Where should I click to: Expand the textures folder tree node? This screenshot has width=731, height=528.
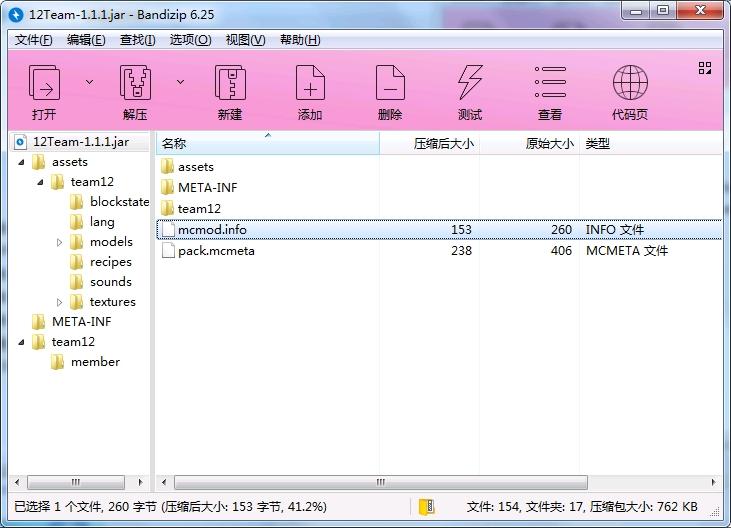click(x=59, y=302)
